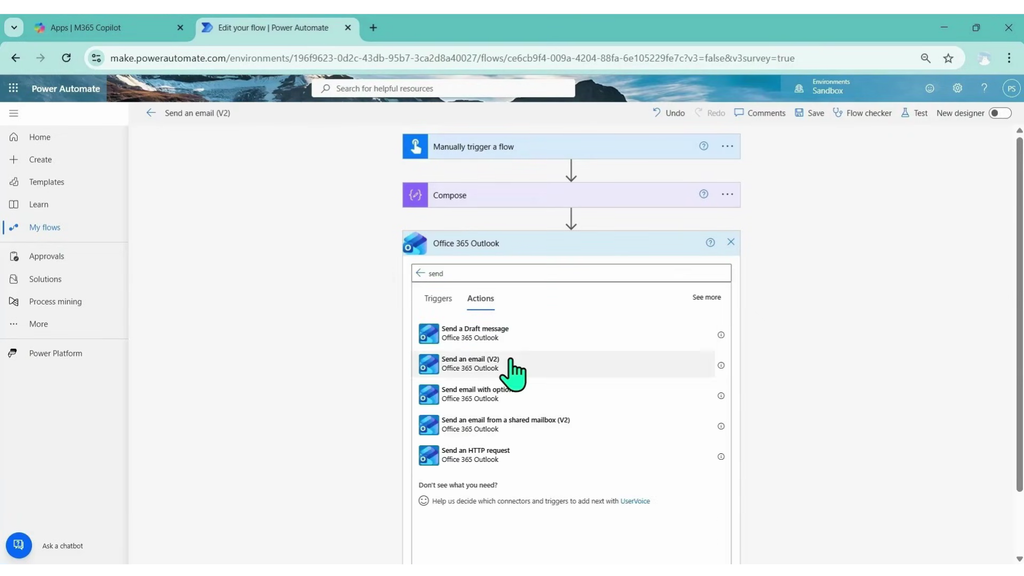Switch to the Actions tab
1024x576 pixels.
click(480, 298)
